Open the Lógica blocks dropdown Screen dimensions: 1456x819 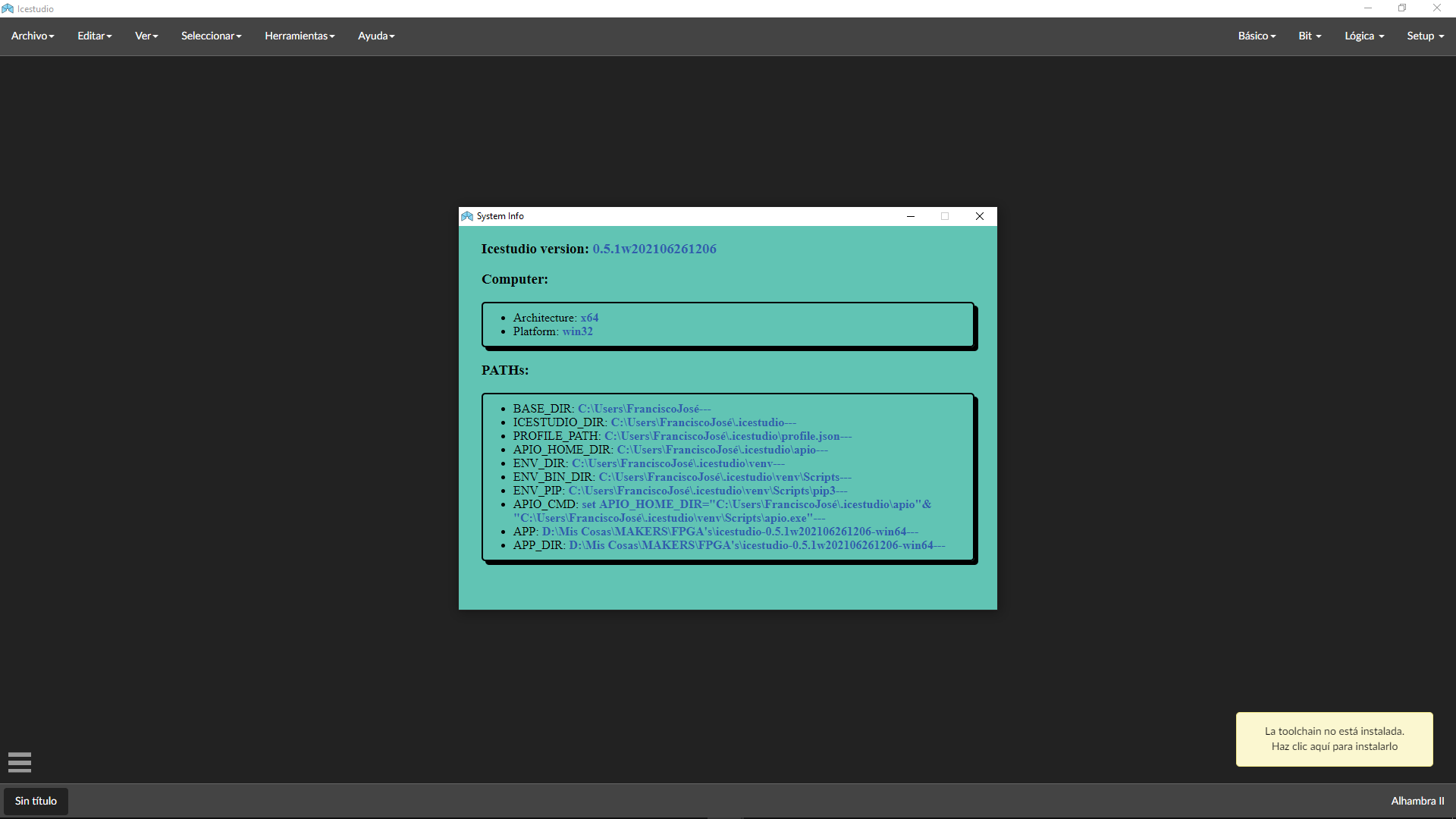(x=1363, y=36)
